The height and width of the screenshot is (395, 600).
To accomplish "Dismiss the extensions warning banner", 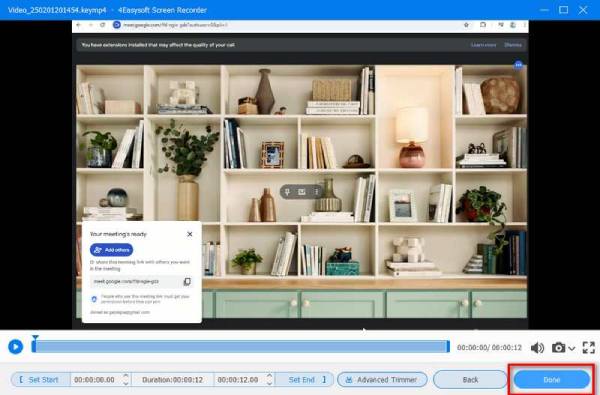I will pos(513,45).
